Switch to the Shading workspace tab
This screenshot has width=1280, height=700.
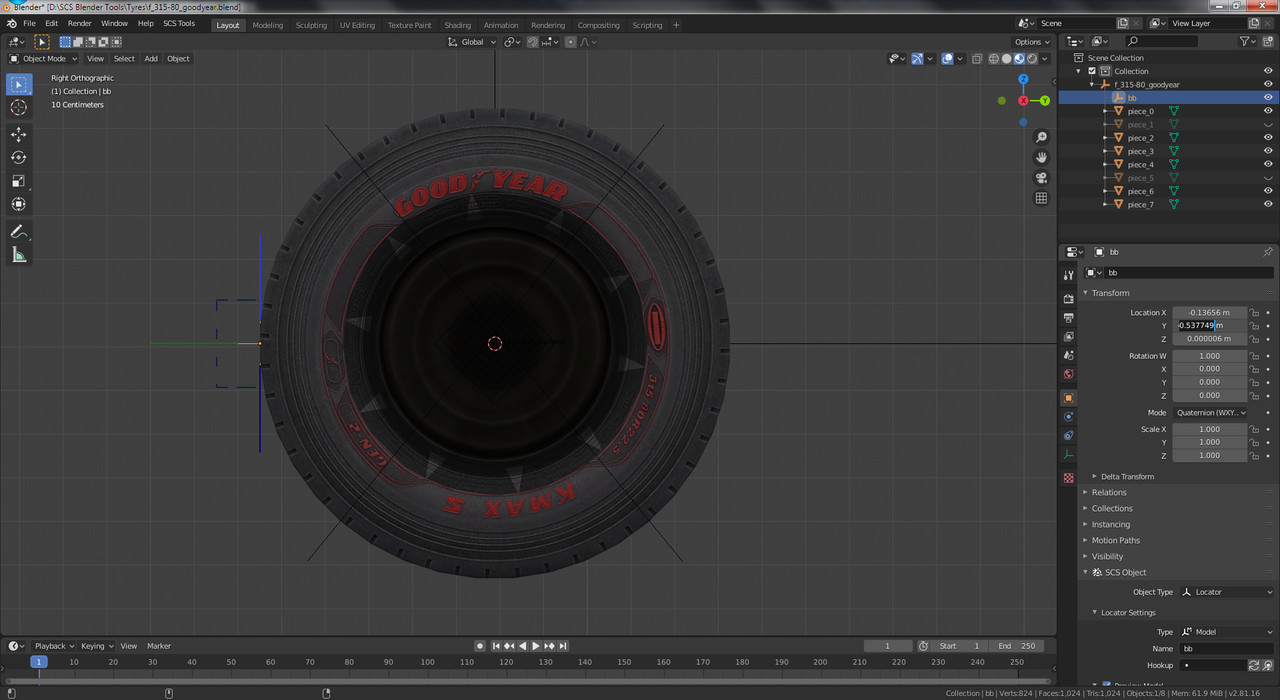tap(457, 25)
